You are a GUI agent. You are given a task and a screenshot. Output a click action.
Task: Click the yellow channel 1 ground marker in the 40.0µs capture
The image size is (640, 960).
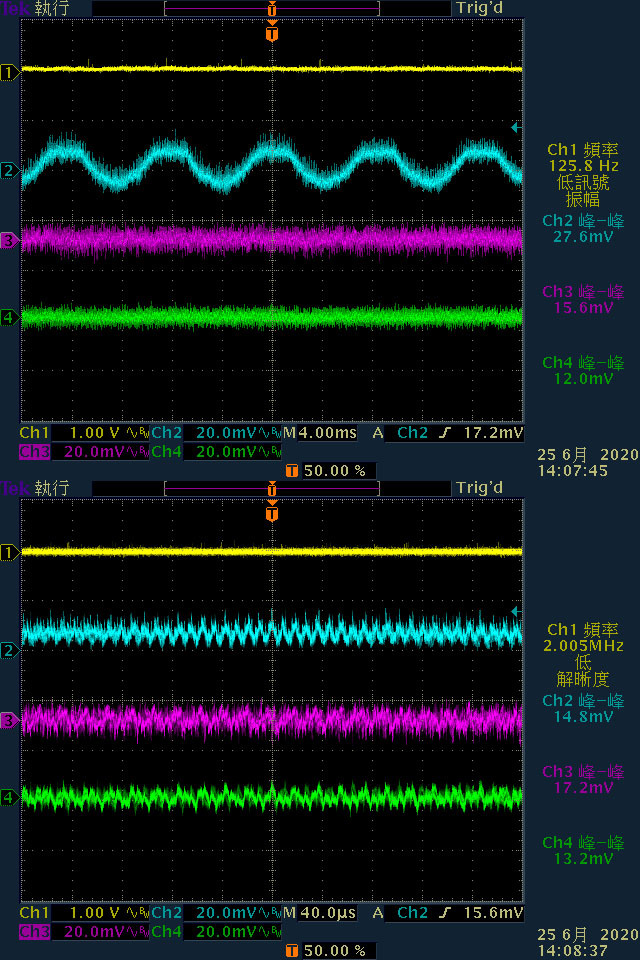tap(9, 553)
